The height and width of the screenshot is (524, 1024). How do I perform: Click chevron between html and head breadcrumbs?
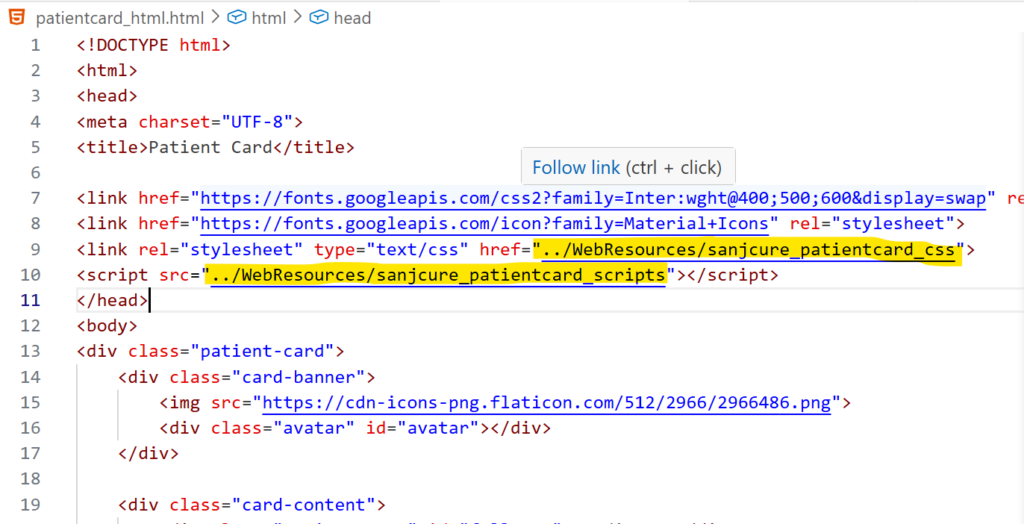298,18
